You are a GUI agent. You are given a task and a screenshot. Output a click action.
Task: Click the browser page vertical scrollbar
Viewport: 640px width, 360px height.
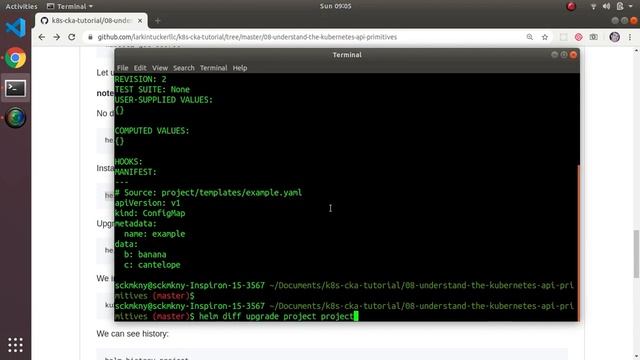(636, 253)
